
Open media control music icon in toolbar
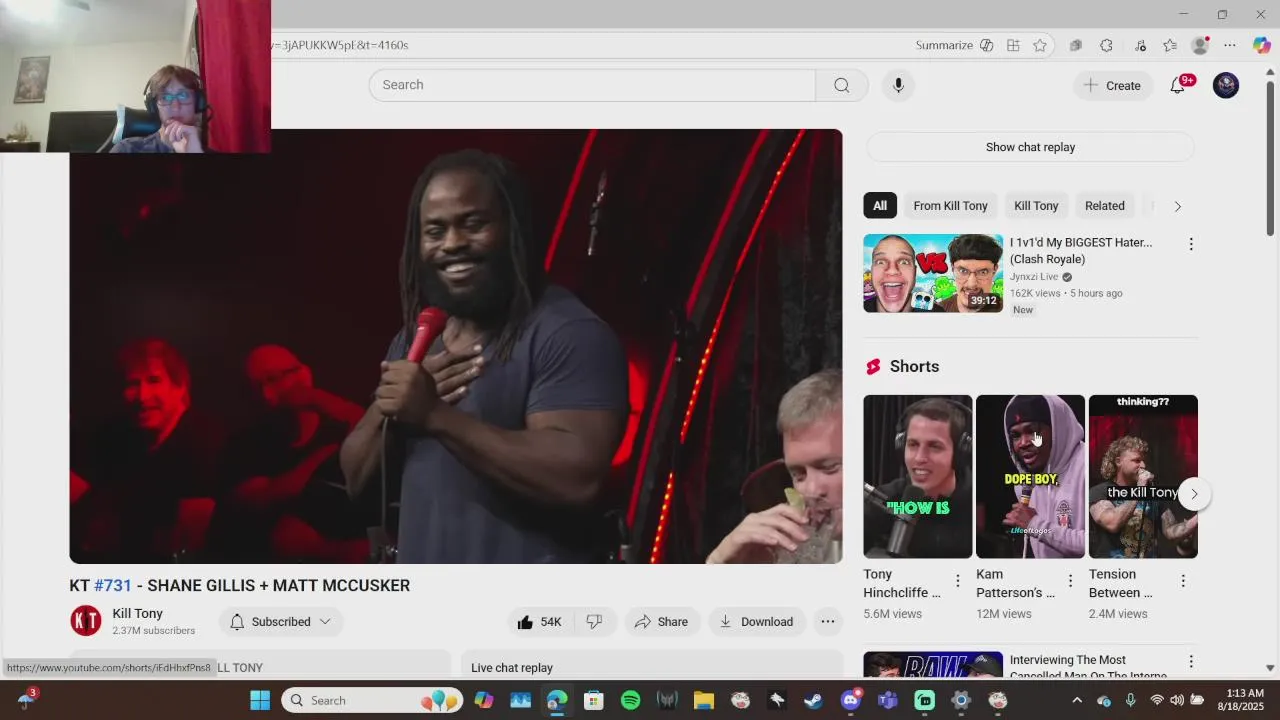(x=1140, y=45)
